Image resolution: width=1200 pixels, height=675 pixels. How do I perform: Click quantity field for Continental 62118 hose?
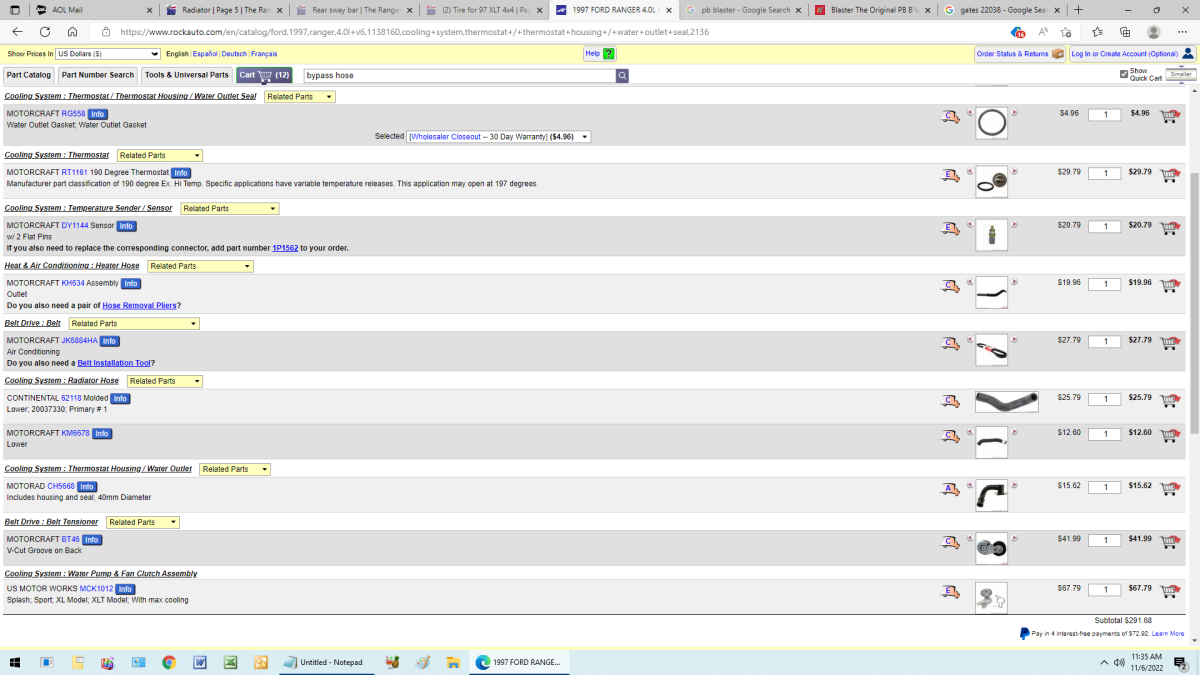coord(1104,399)
